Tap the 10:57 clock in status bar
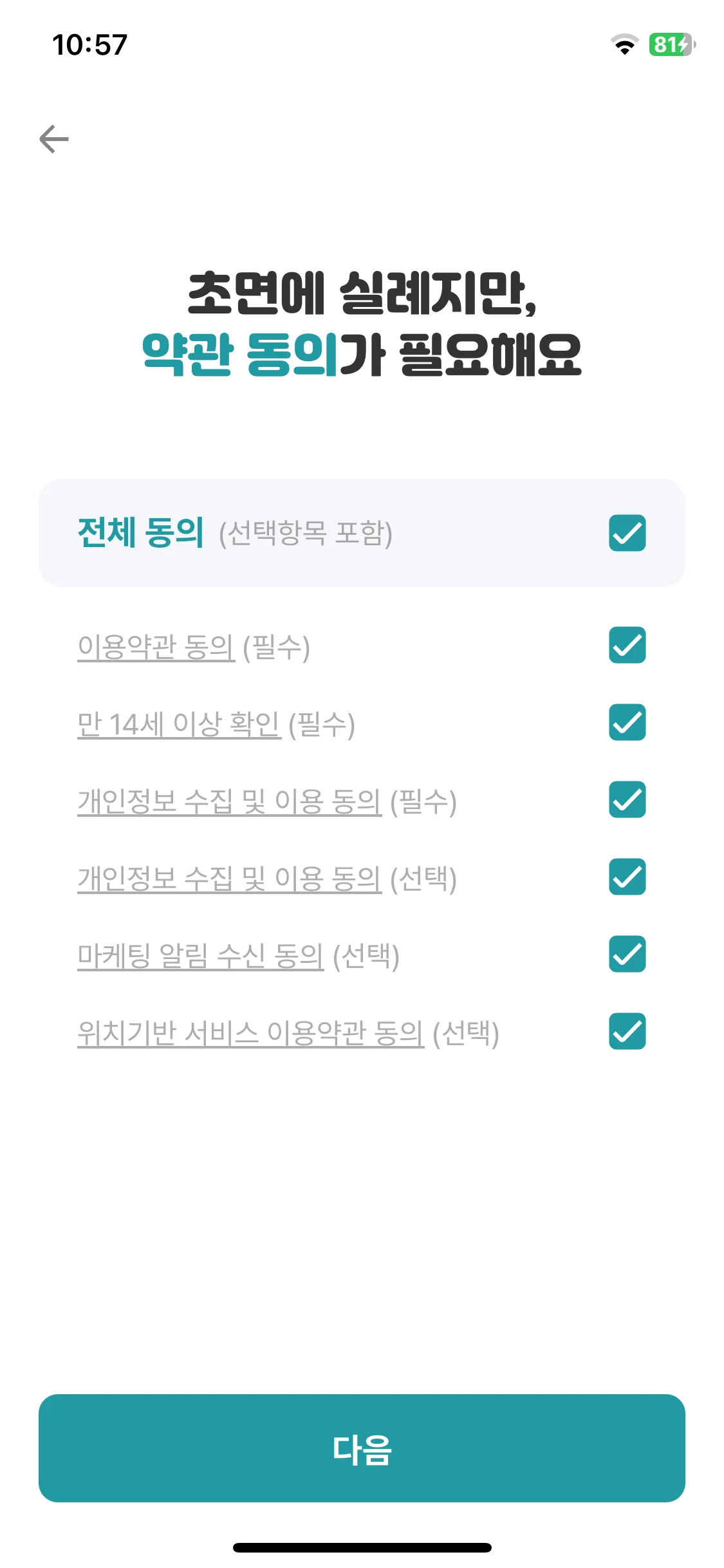Screen dimensions: 724x1568 click(x=90, y=45)
